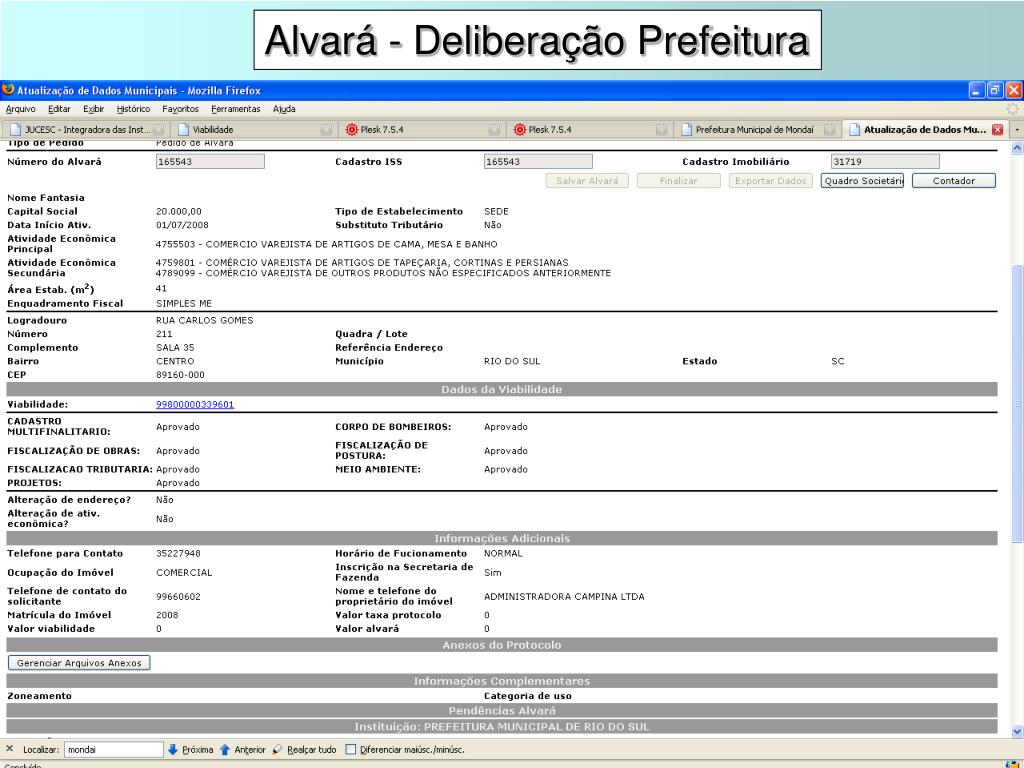Restore down the Firefox window
Viewport: 1024px width, 768px height.
(995, 90)
